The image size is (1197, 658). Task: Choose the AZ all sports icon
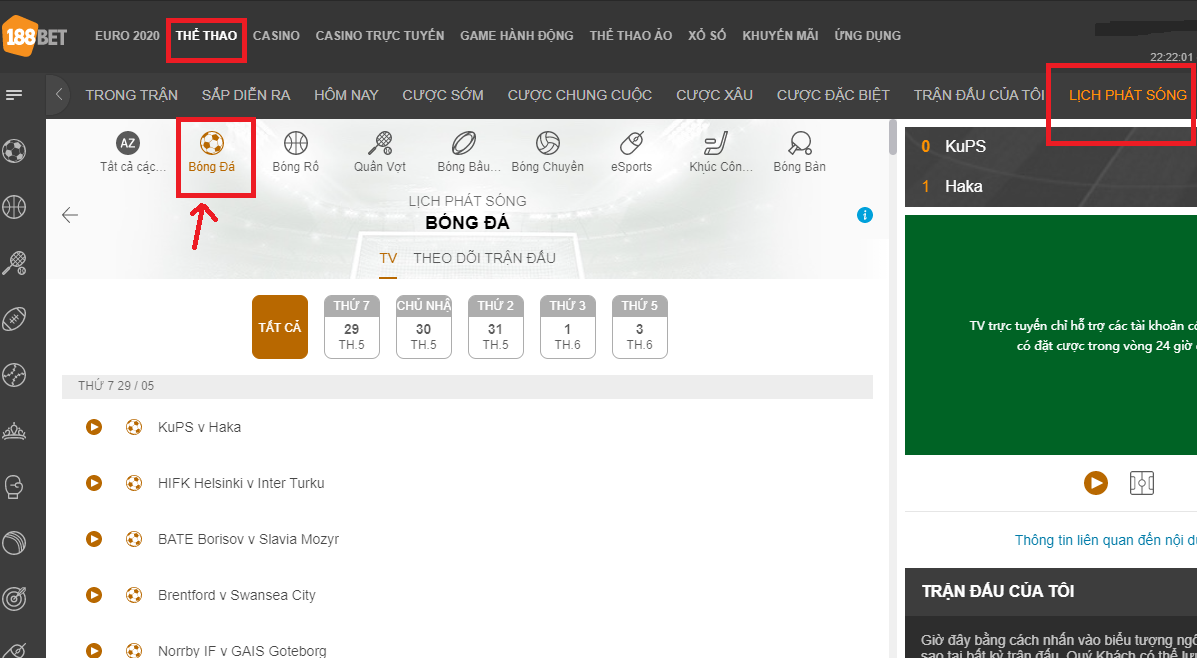tap(128, 143)
